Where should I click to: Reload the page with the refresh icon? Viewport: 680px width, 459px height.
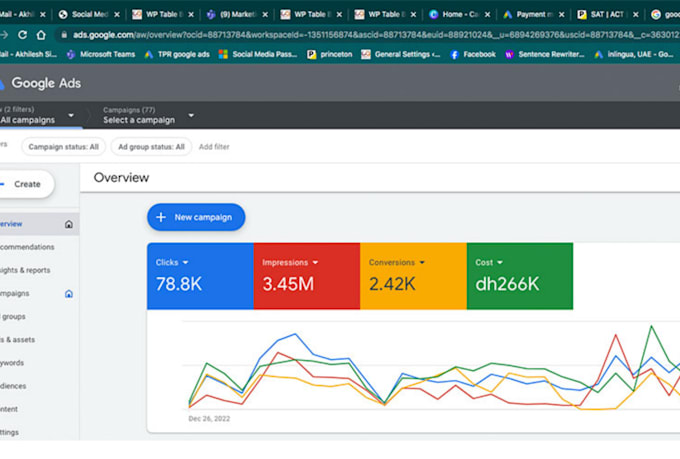[23, 35]
